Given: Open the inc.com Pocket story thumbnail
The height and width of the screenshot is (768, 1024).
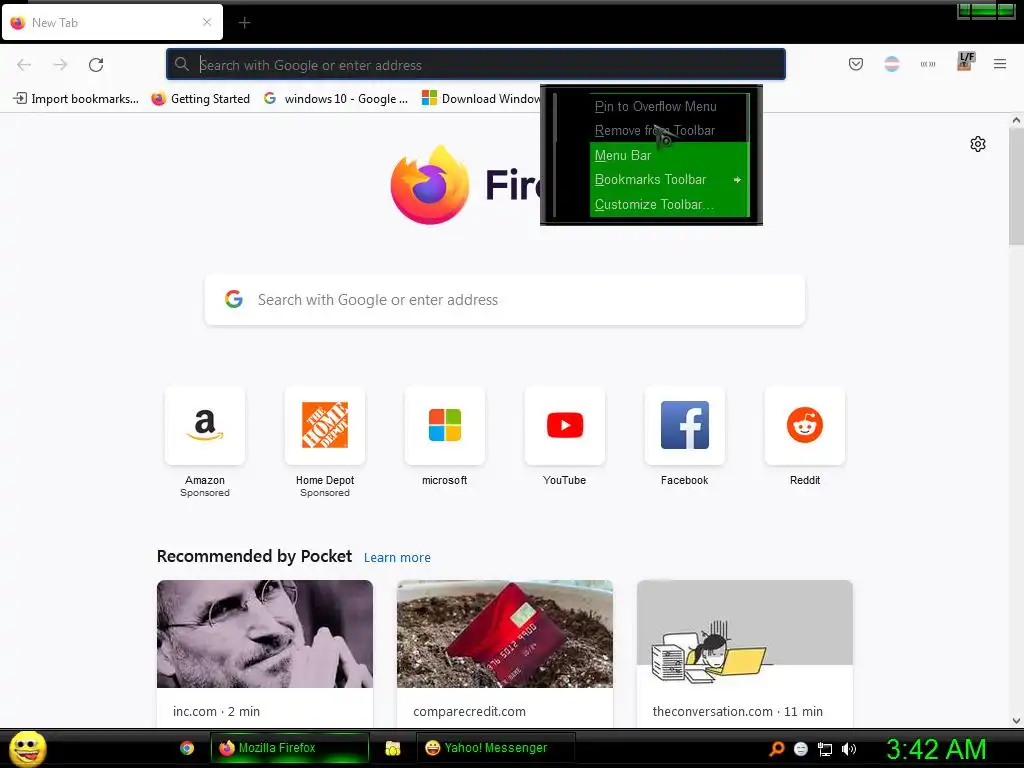Looking at the screenshot, I should [x=264, y=633].
